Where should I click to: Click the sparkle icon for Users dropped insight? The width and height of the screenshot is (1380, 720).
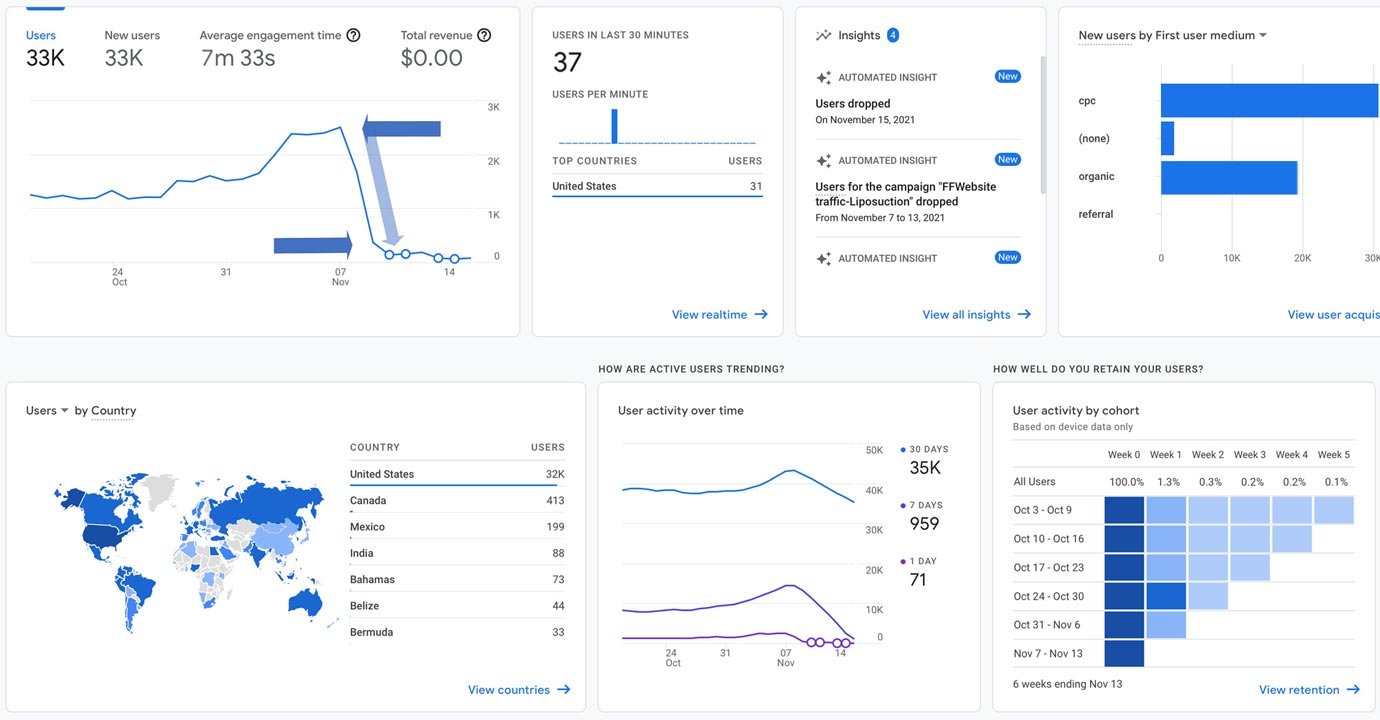coord(823,78)
